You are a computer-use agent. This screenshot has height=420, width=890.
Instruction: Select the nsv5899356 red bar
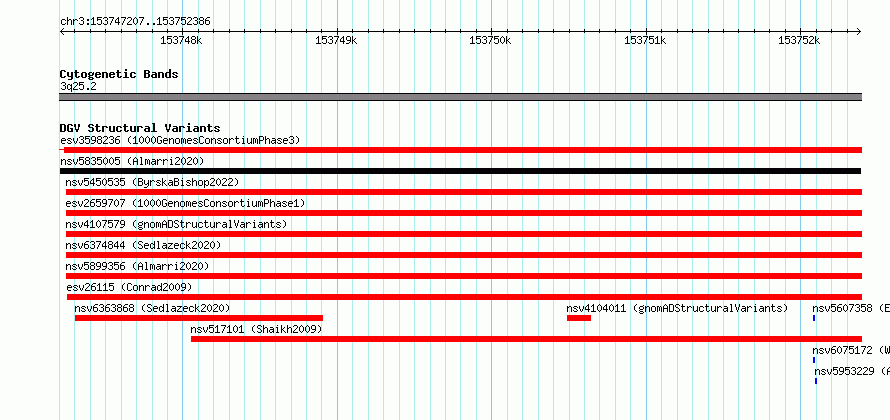coord(464,276)
